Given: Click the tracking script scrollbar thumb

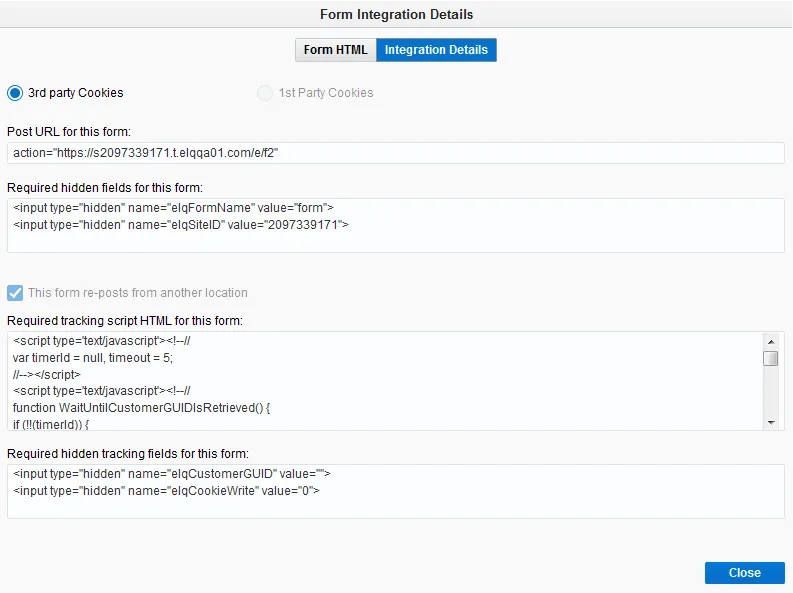Looking at the screenshot, I should (x=771, y=358).
